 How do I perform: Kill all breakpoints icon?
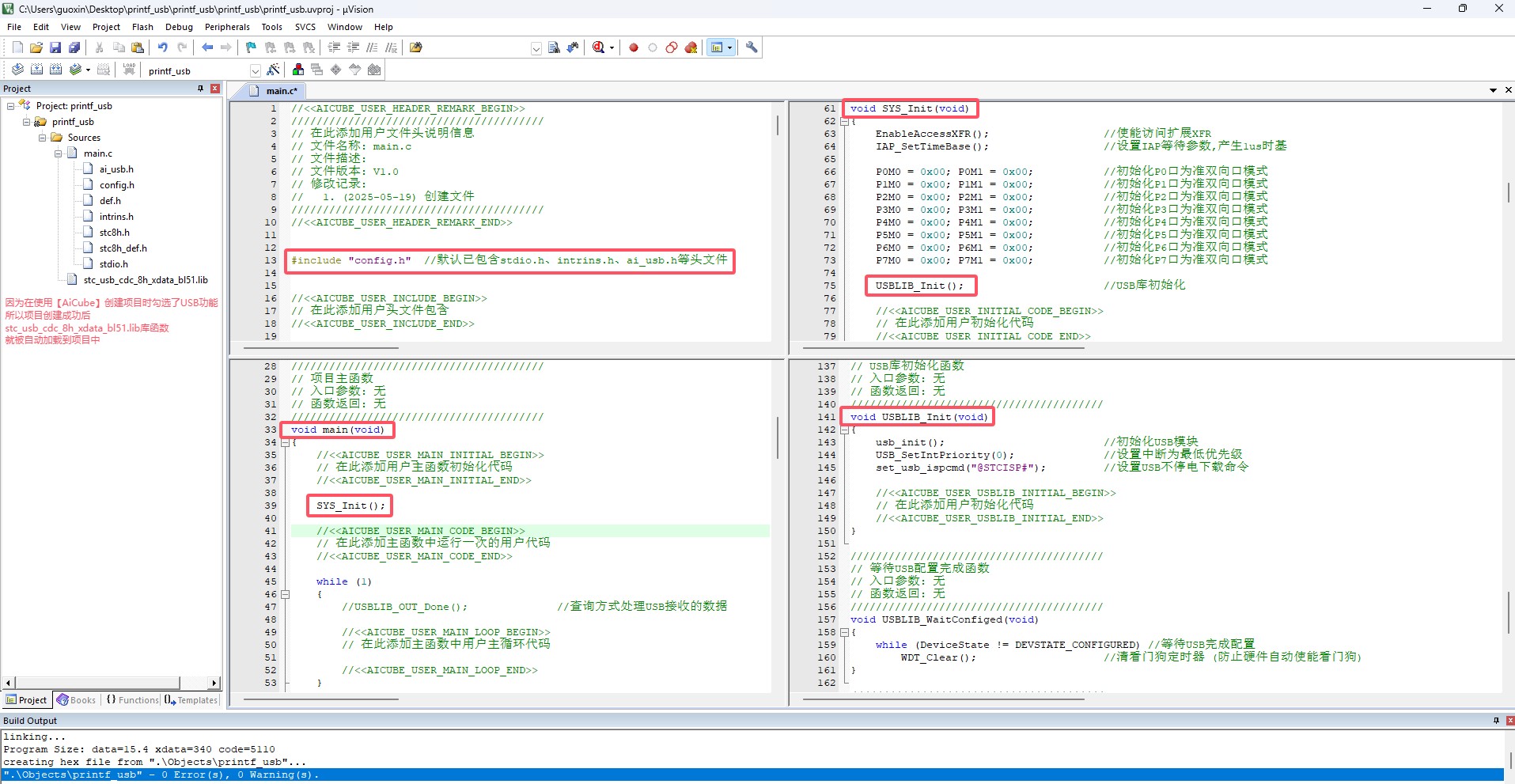coord(691,47)
